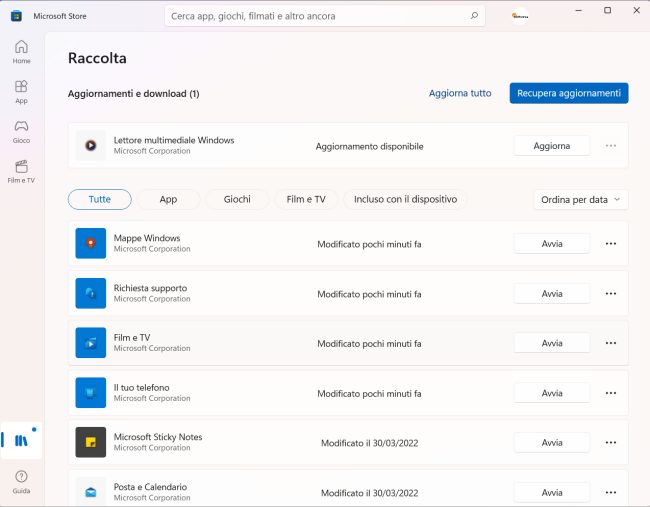Click the Richiesta supporto app name

coord(150,288)
